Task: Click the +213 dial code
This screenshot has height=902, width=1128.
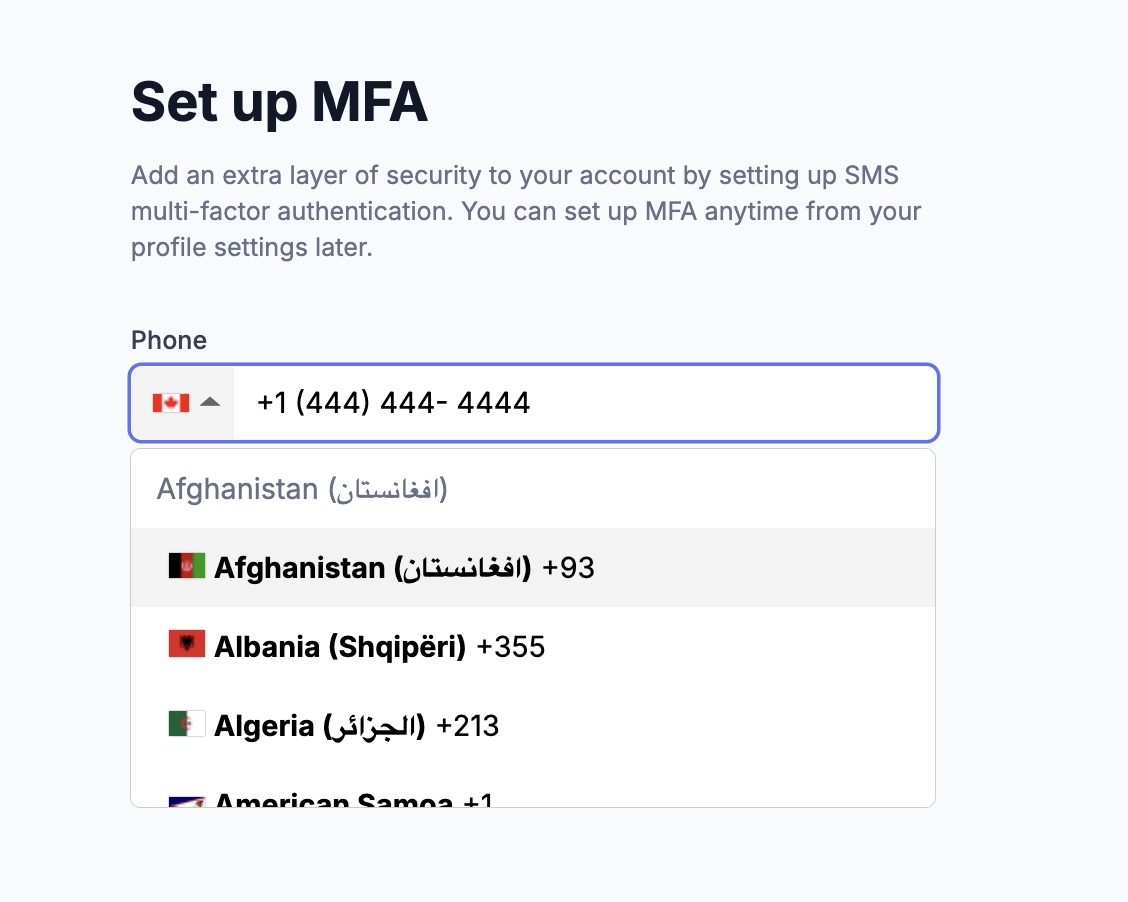Action: pyautogui.click(x=468, y=726)
